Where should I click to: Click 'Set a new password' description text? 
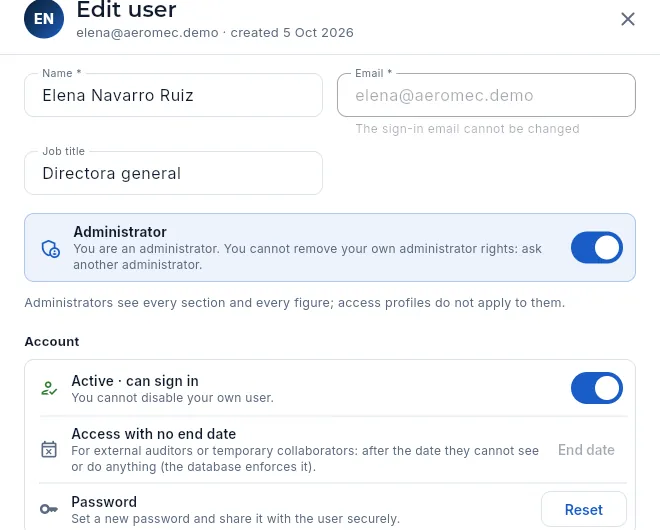pos(235,519)
